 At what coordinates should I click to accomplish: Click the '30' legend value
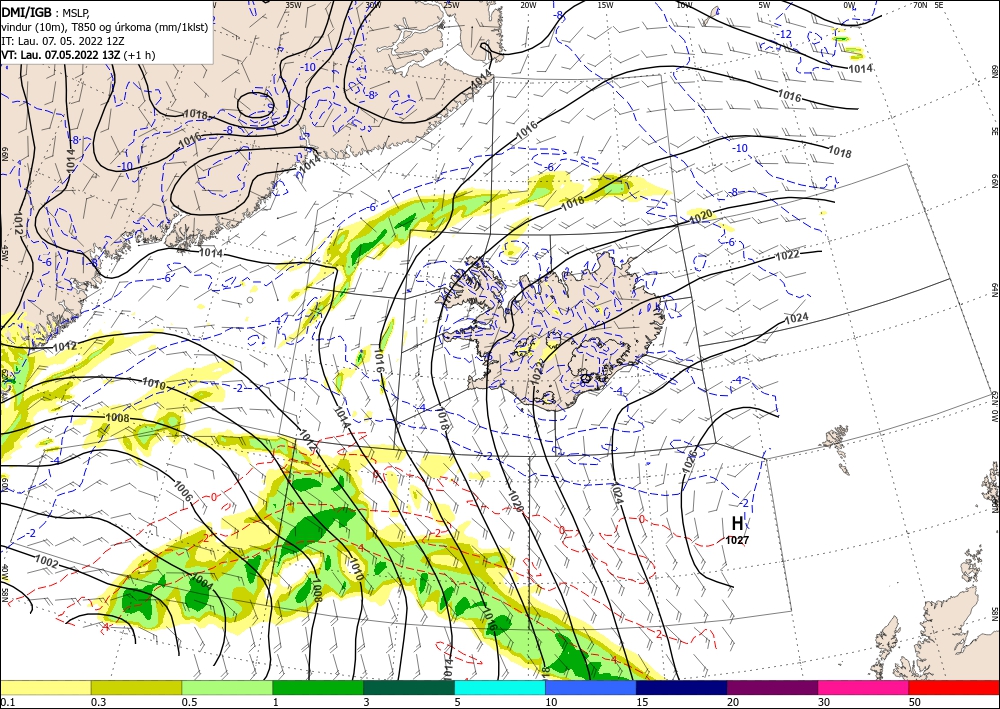pos(824,702)
